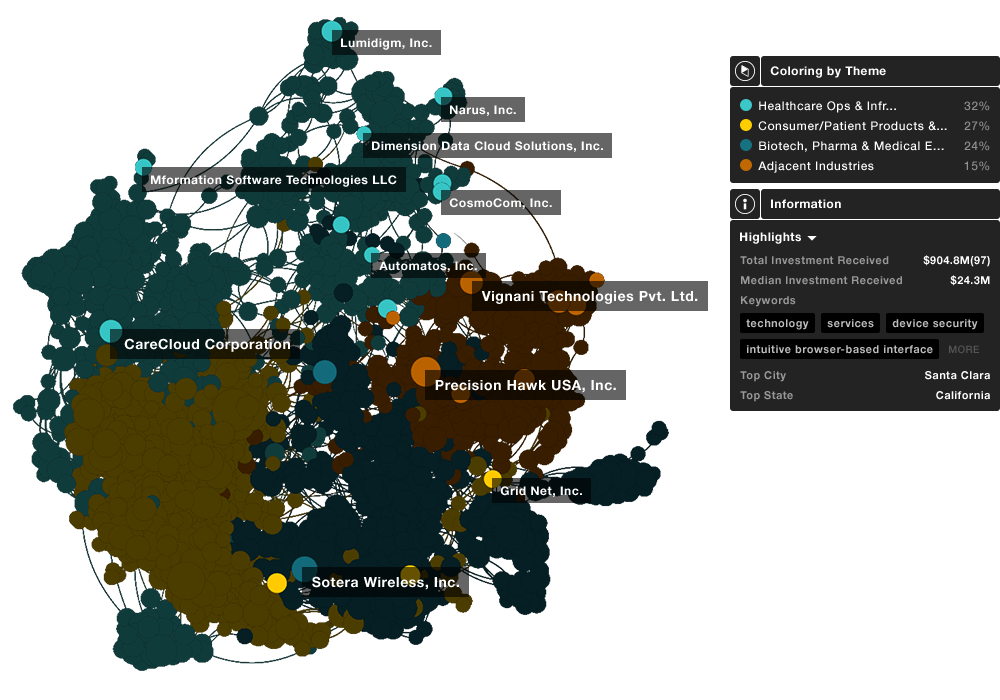Select the Biotech, Pharma & Medical swatch
Screen dimensions: 1000x700
[x=746, y=145]
